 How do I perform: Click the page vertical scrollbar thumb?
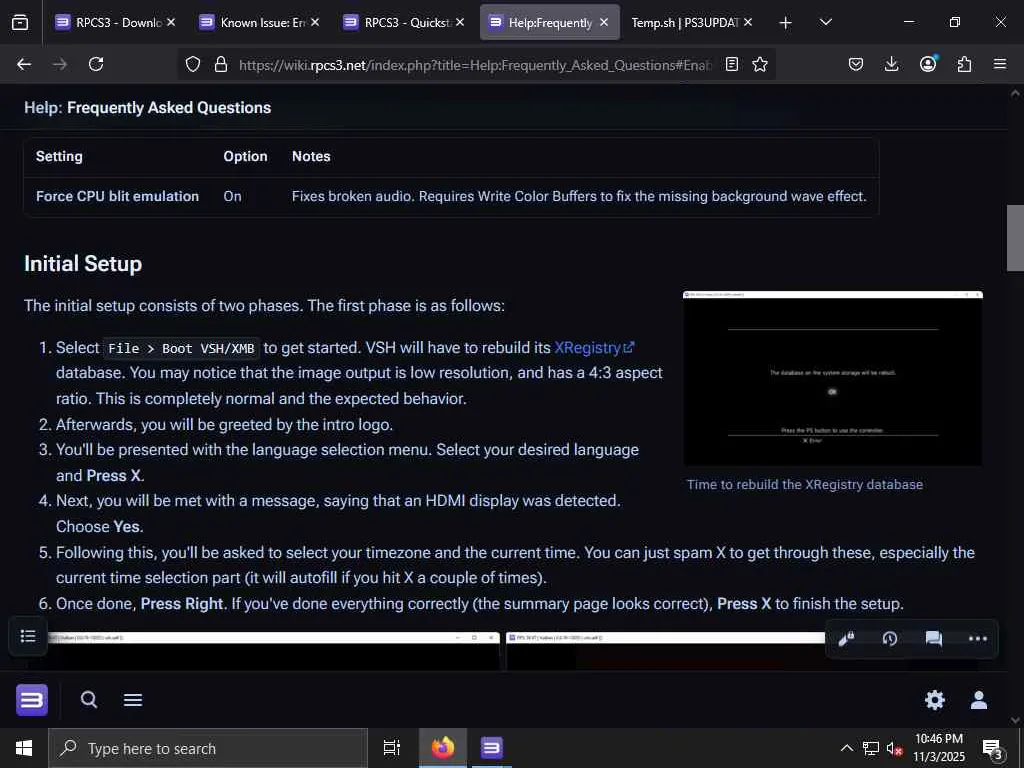tap(1015, 238)
